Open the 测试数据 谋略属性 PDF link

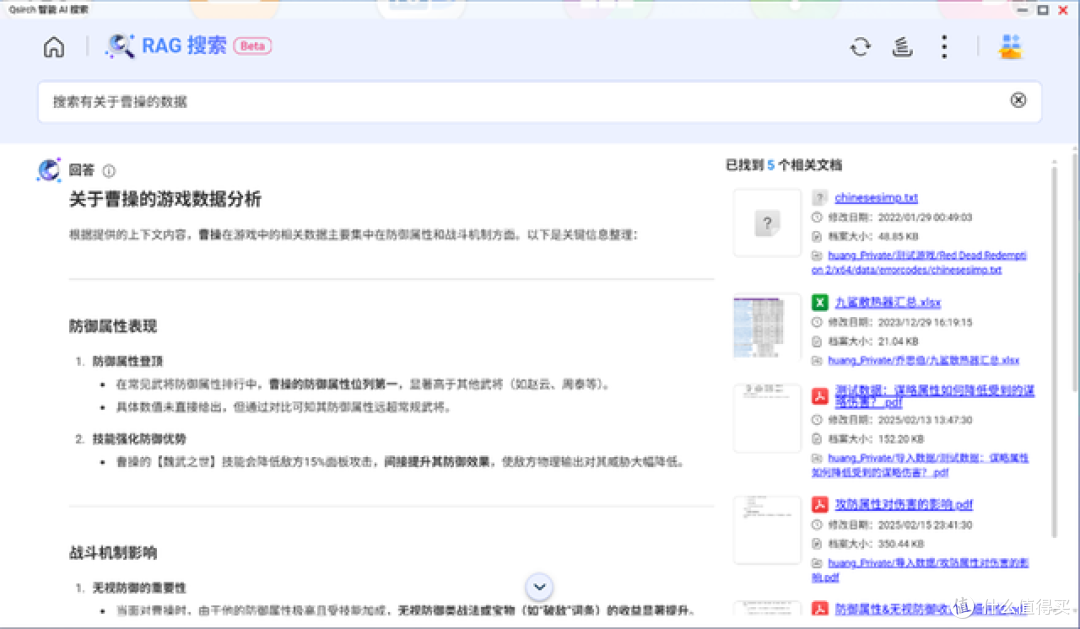click(935, 396)
